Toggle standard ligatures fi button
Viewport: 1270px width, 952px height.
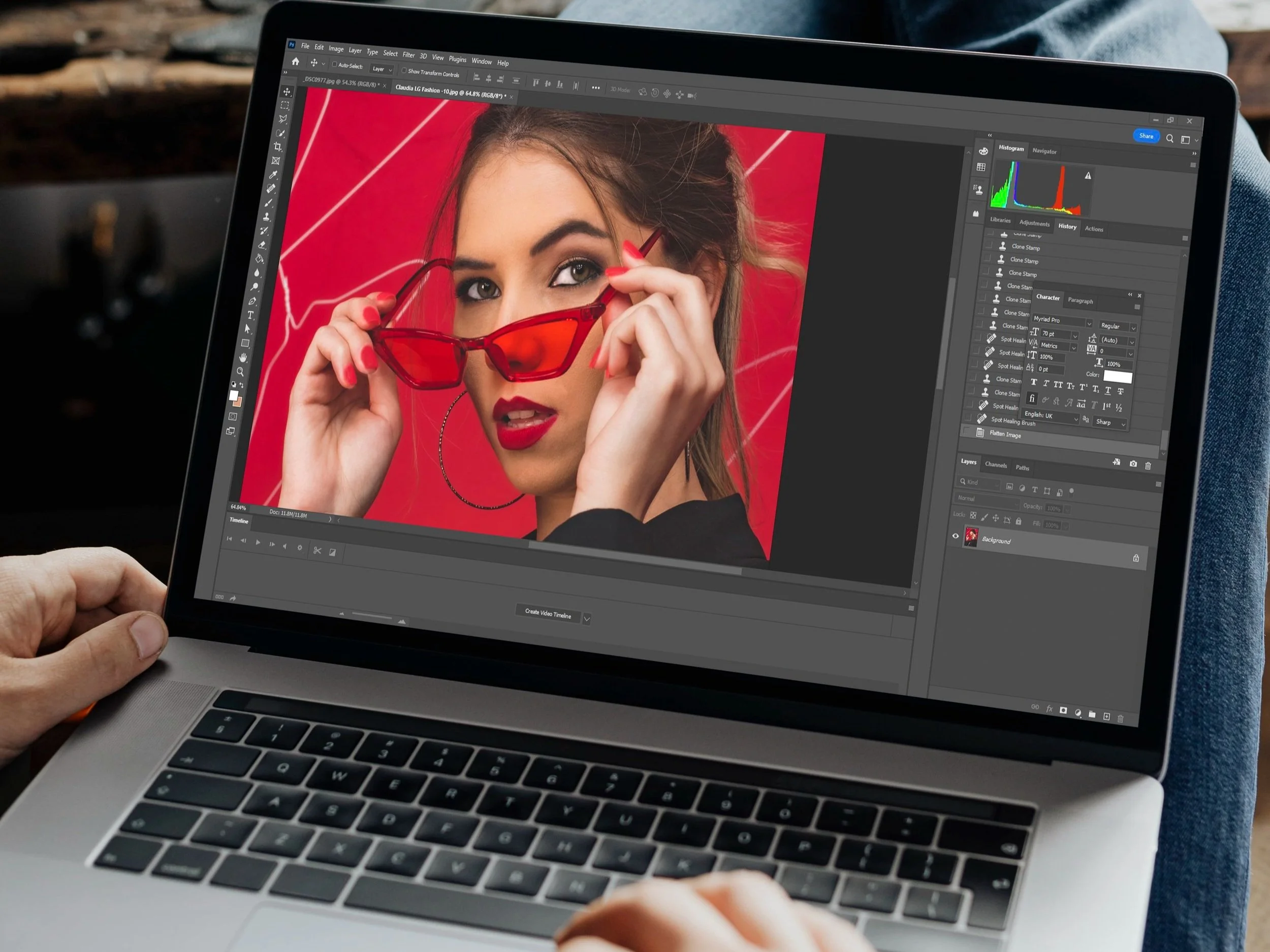[1032, 398]
